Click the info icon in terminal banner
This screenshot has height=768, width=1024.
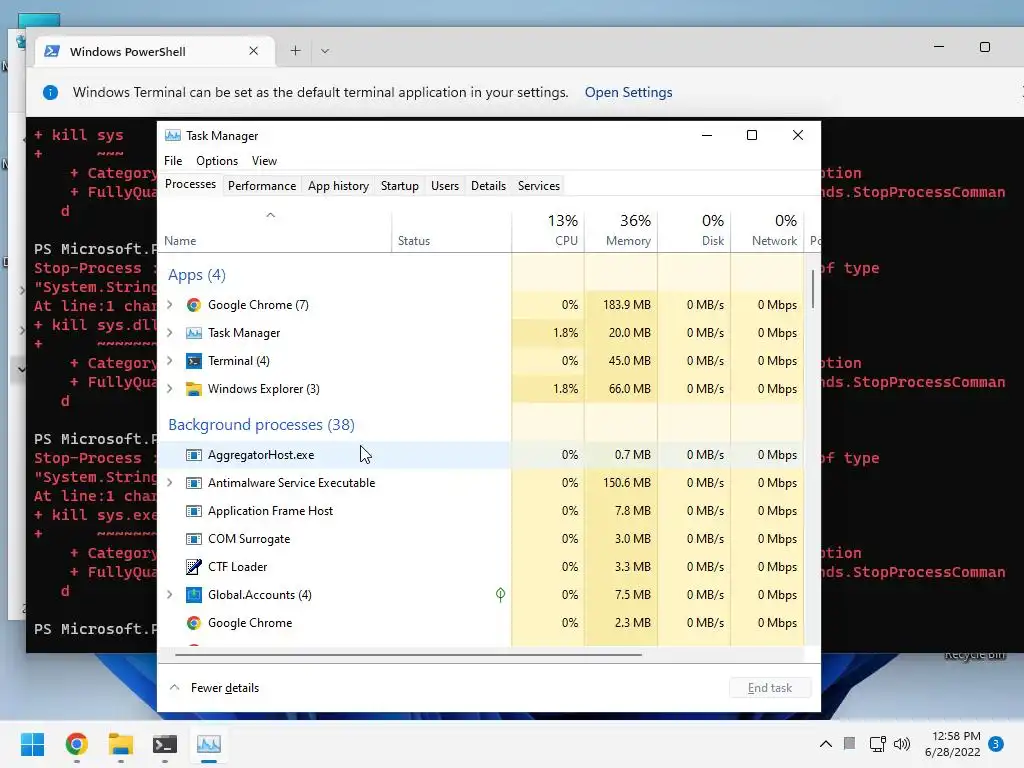point(50,93)
